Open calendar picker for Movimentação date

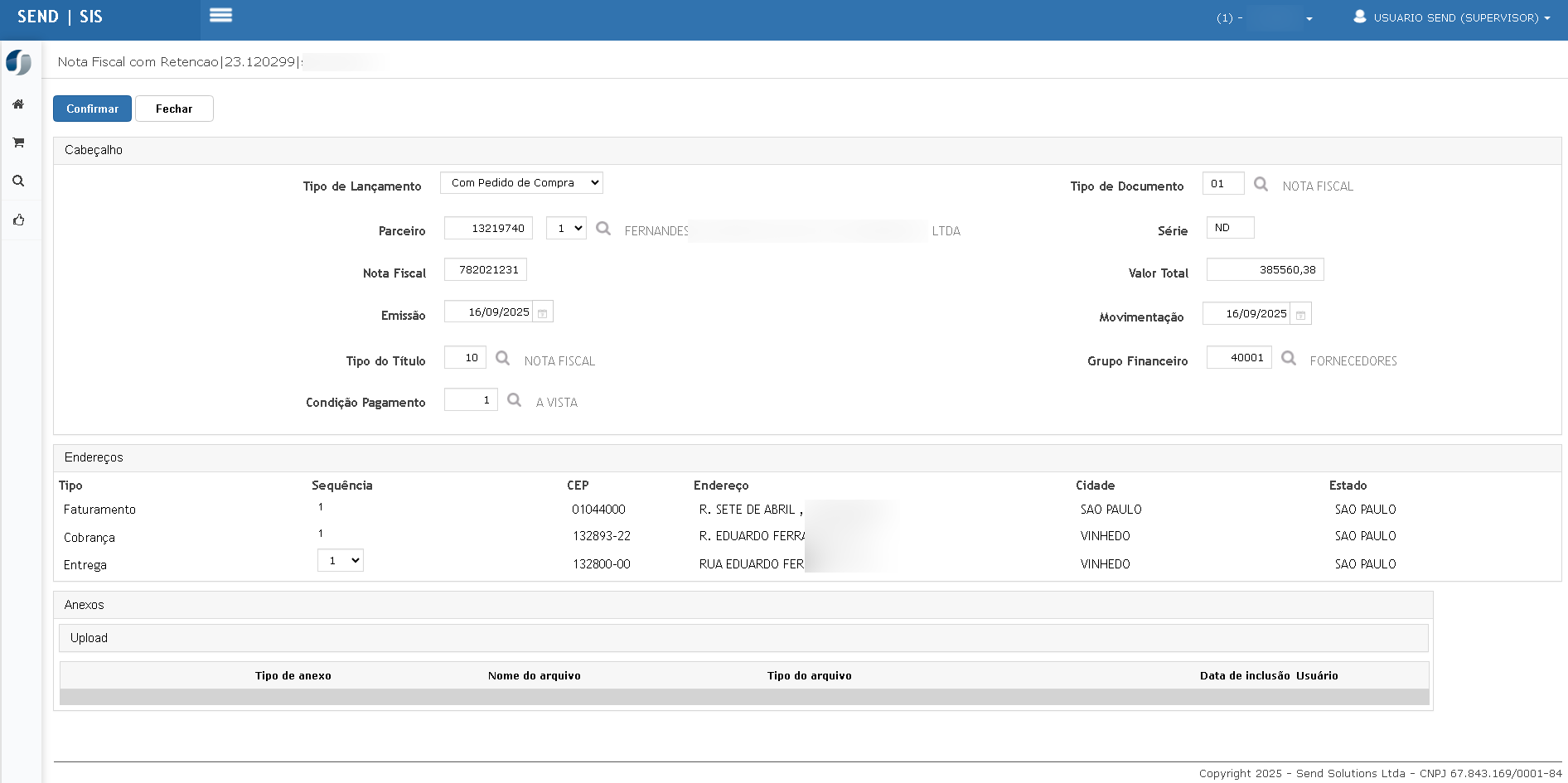1301,315
